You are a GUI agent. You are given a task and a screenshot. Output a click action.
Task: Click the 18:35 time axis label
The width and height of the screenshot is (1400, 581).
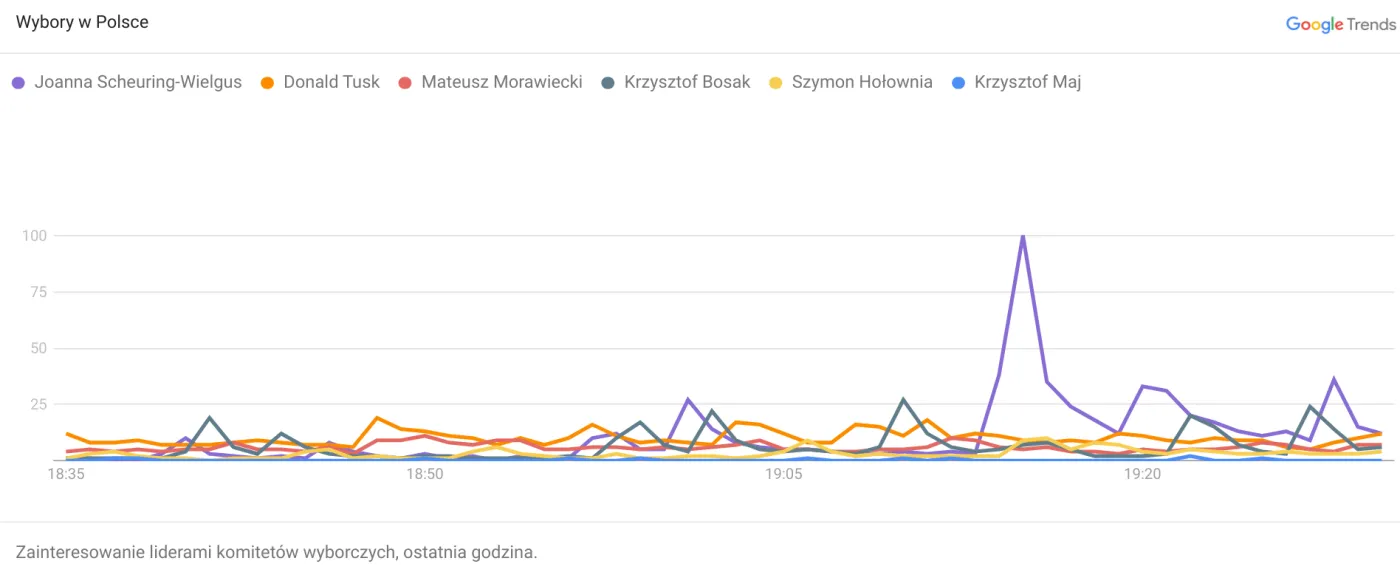tap(66, 475)
